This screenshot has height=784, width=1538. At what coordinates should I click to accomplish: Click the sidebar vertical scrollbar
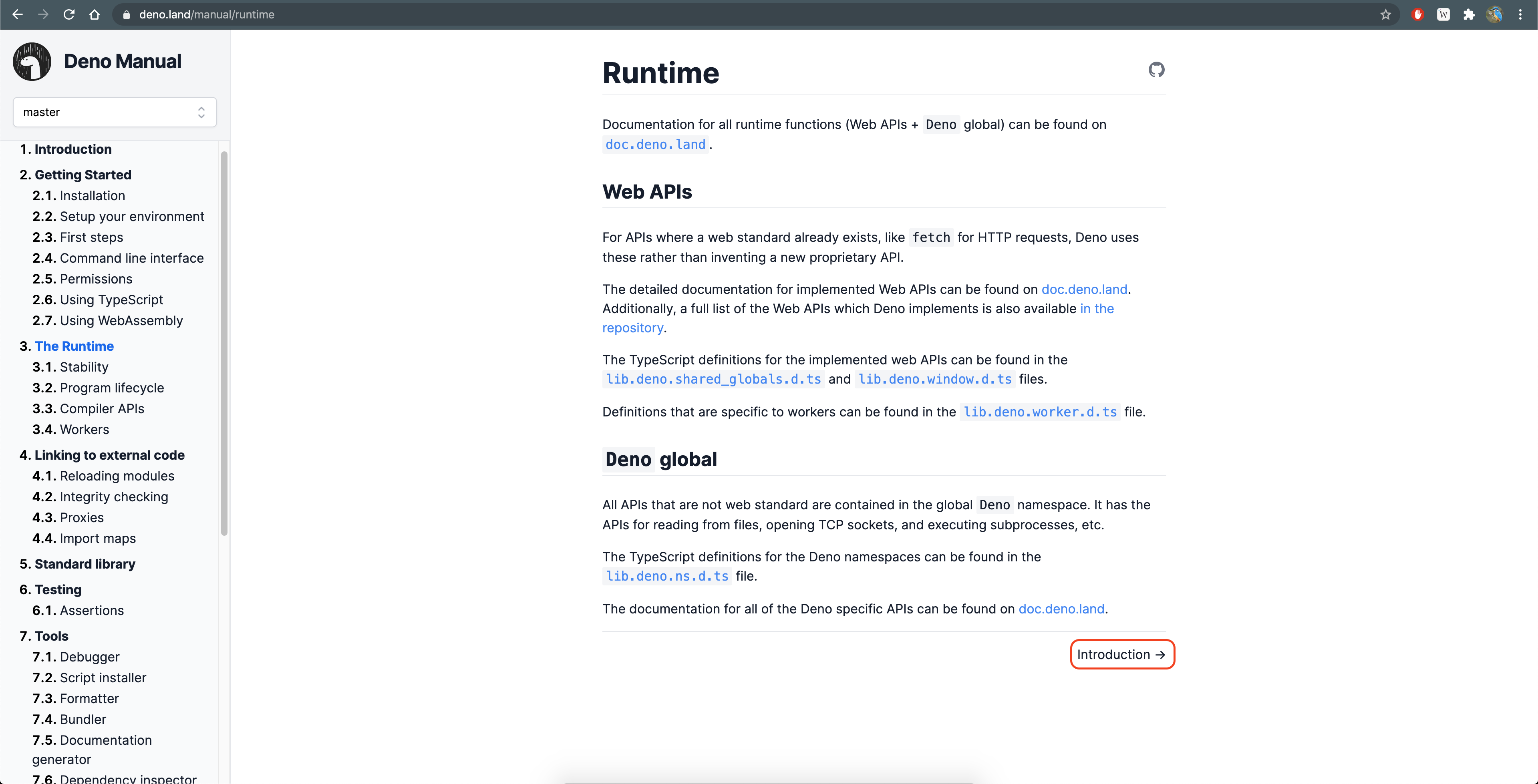pyautogui.click(x=224, y=343)
